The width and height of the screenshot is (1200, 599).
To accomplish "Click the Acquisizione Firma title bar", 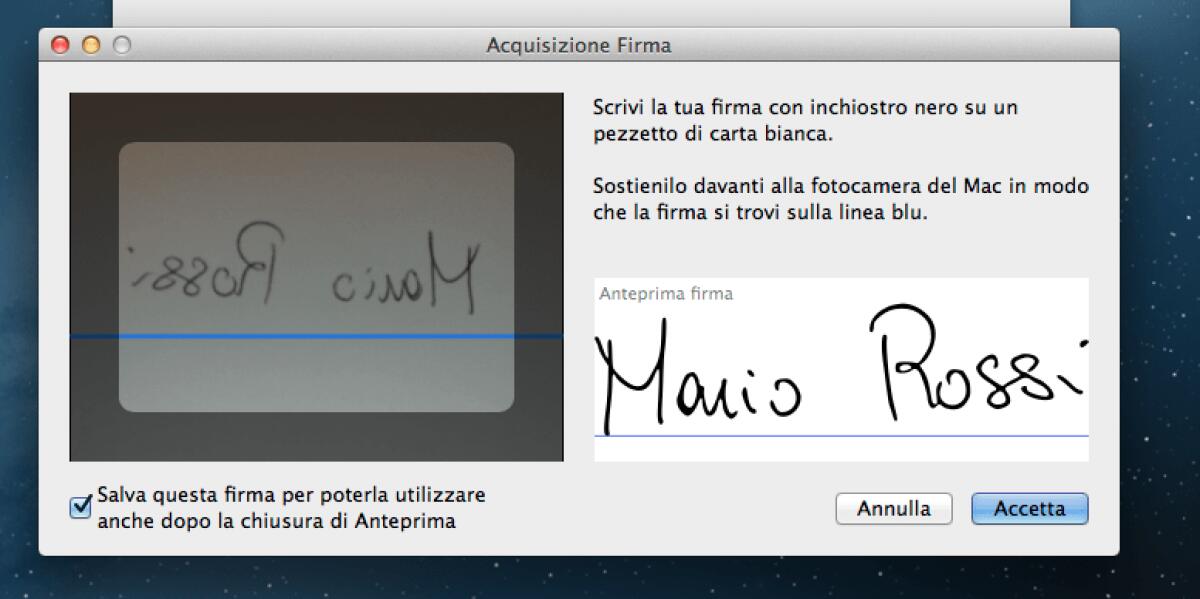I will [x=578, y=45].
